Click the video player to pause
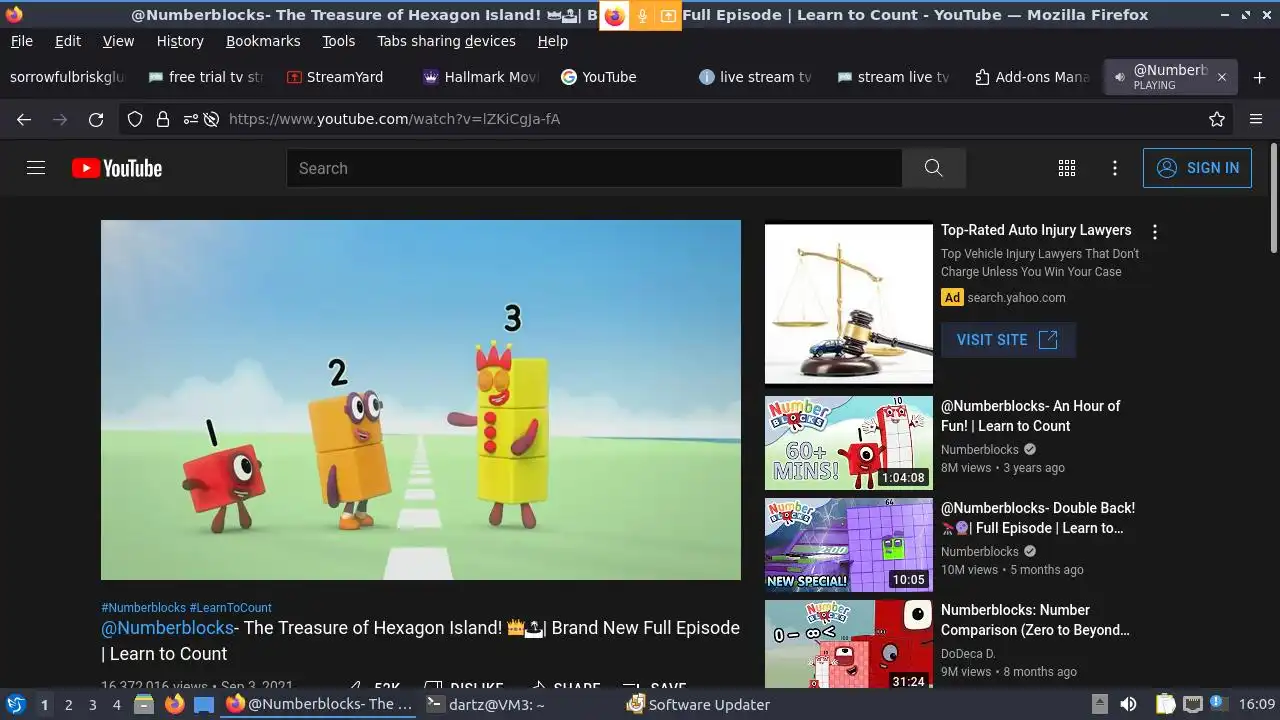The image size is (1280, 720). pyautogui.click(x=421, y=400)
